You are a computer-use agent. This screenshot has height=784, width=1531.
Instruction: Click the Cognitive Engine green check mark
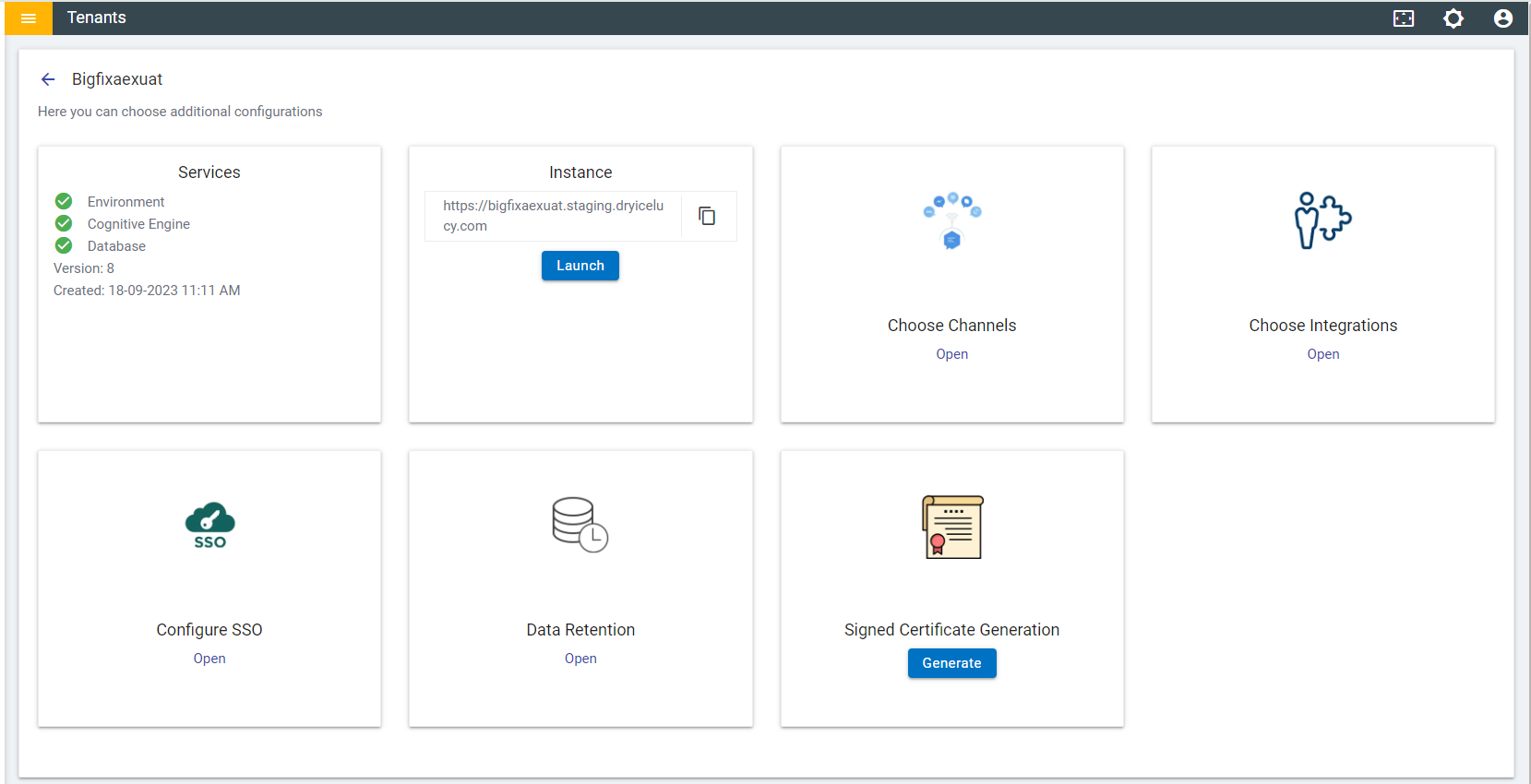[x=64, y=223]
